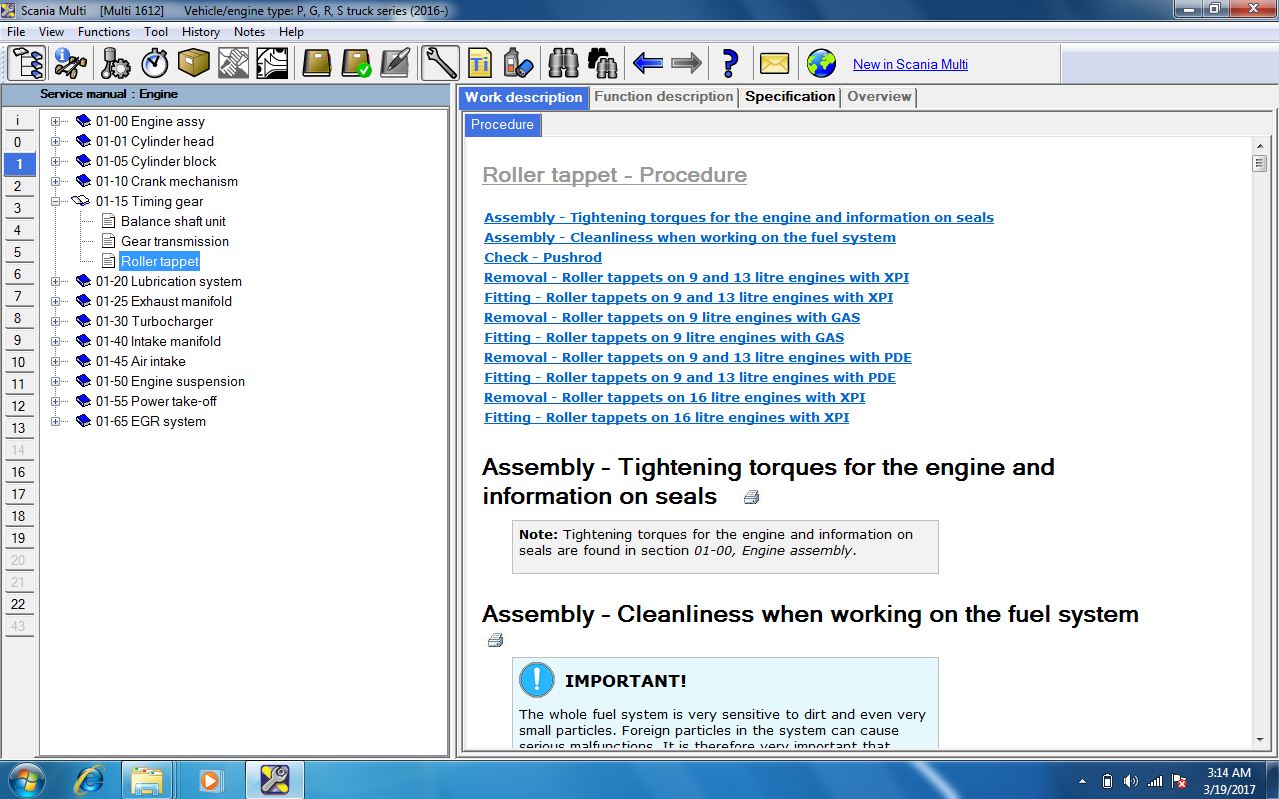Viewport: 1279px width, 799px height.
Task: Open the Functions menu
Action: 104,32
